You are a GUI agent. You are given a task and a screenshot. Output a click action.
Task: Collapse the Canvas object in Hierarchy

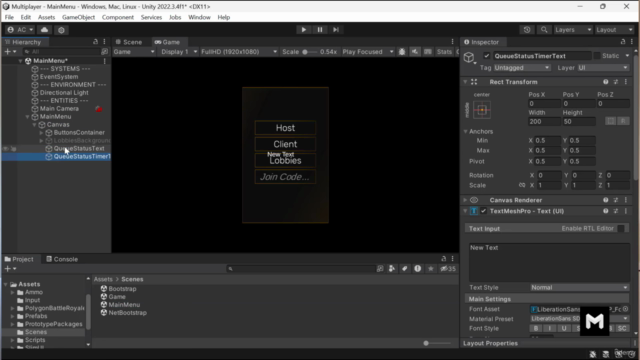pos(34,124)
